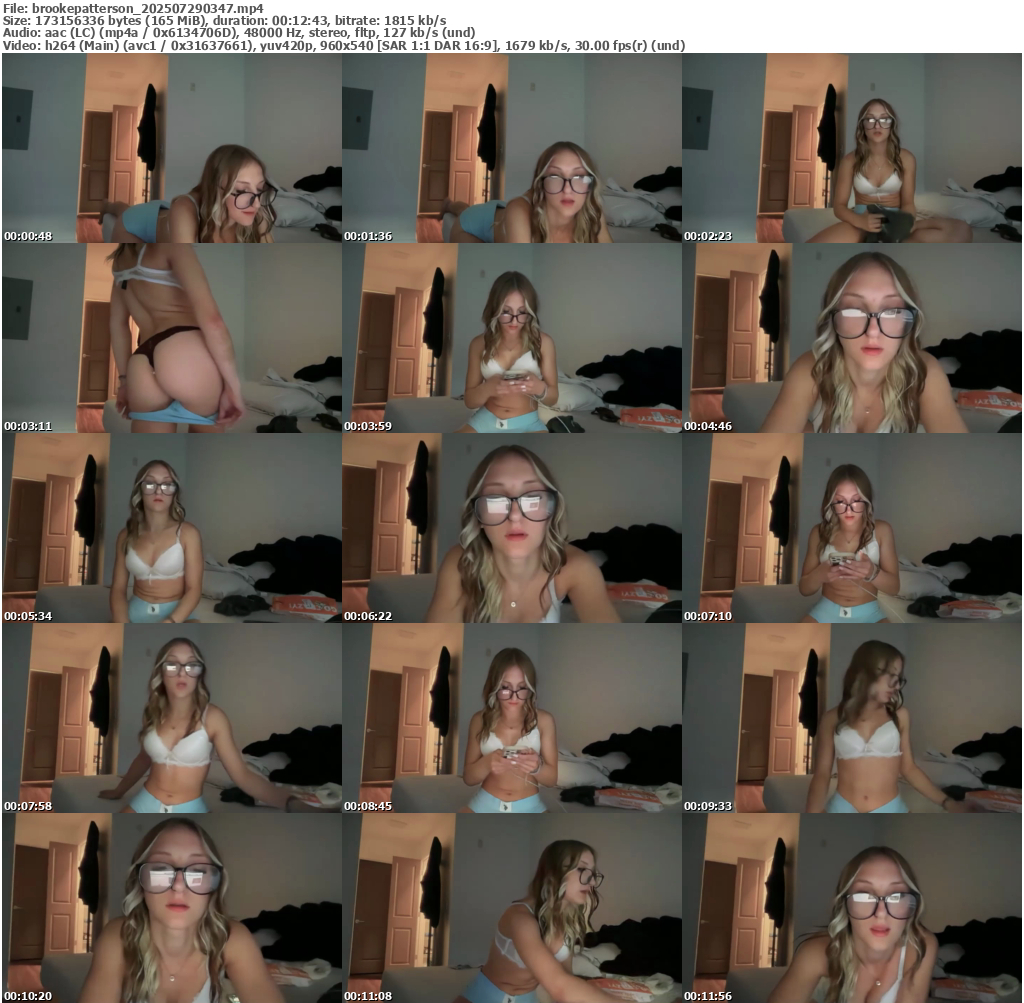Click the thumbnail at timestamp 00:03:59

512,338
